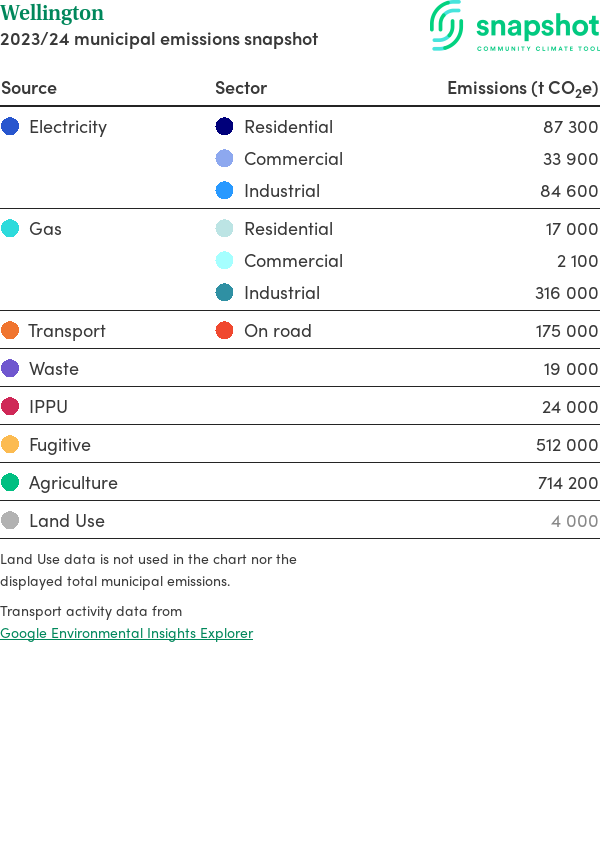Select the Agriculture row label

click(73, 483)
